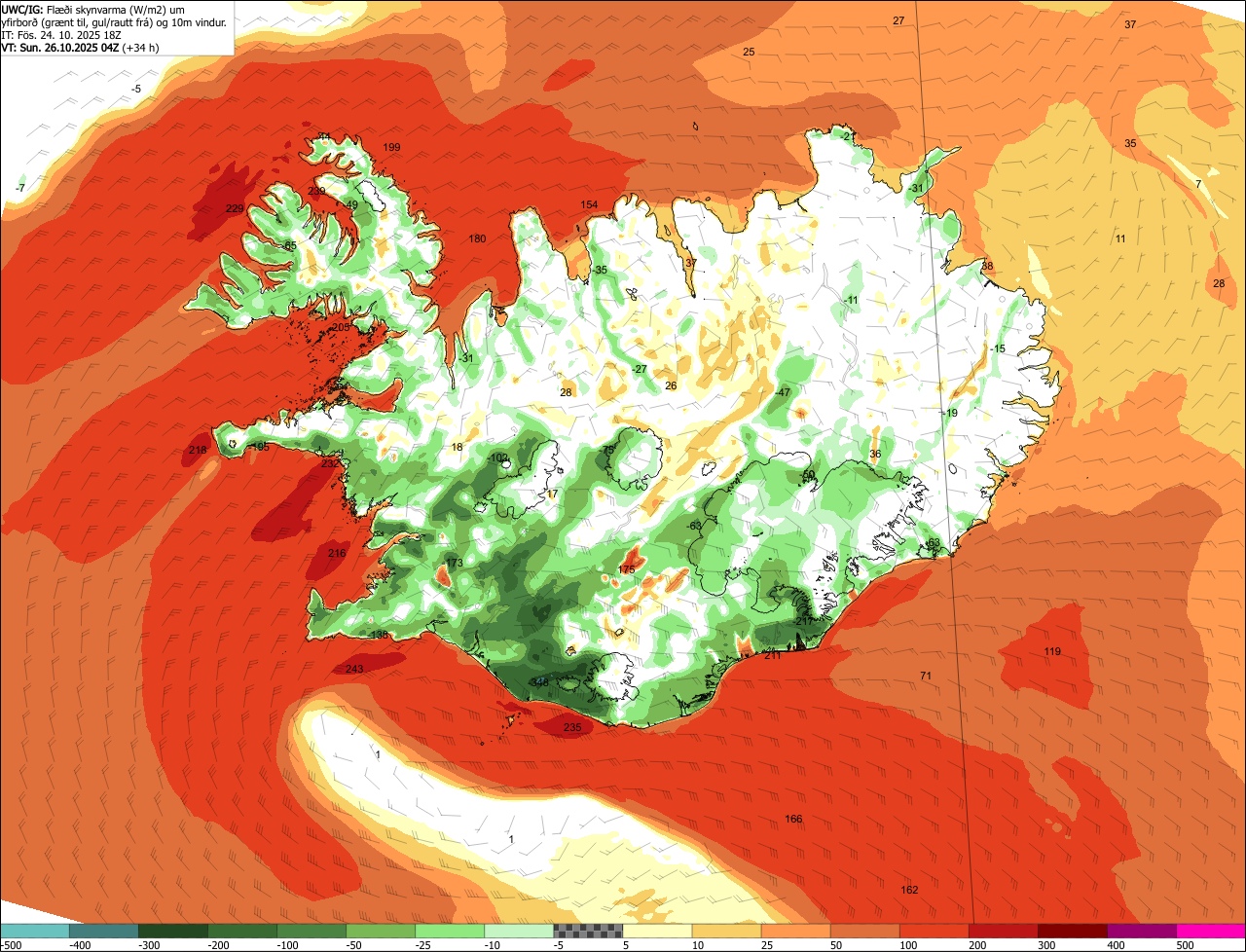Click the value '-7' at the left edge
Viewport: 1246px width, 952px height.
(20, 187)
